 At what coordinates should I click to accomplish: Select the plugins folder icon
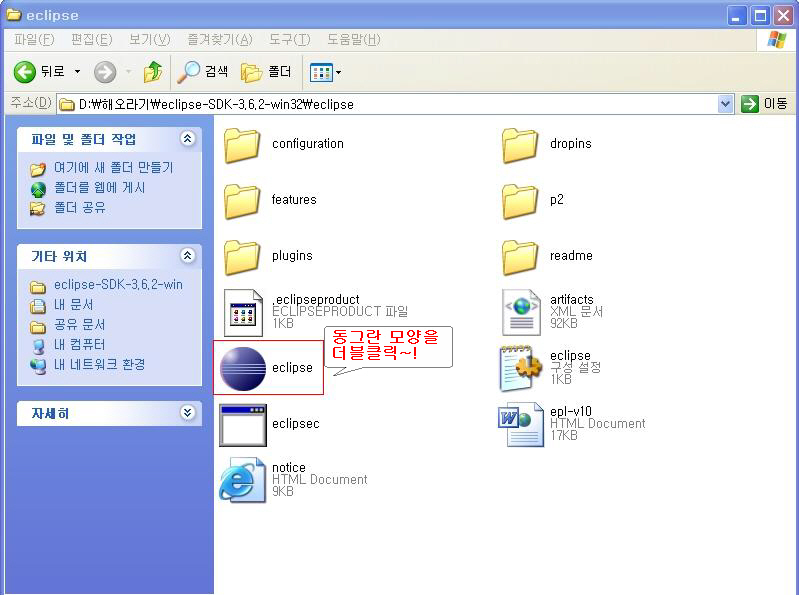click(x=242, y=257)
